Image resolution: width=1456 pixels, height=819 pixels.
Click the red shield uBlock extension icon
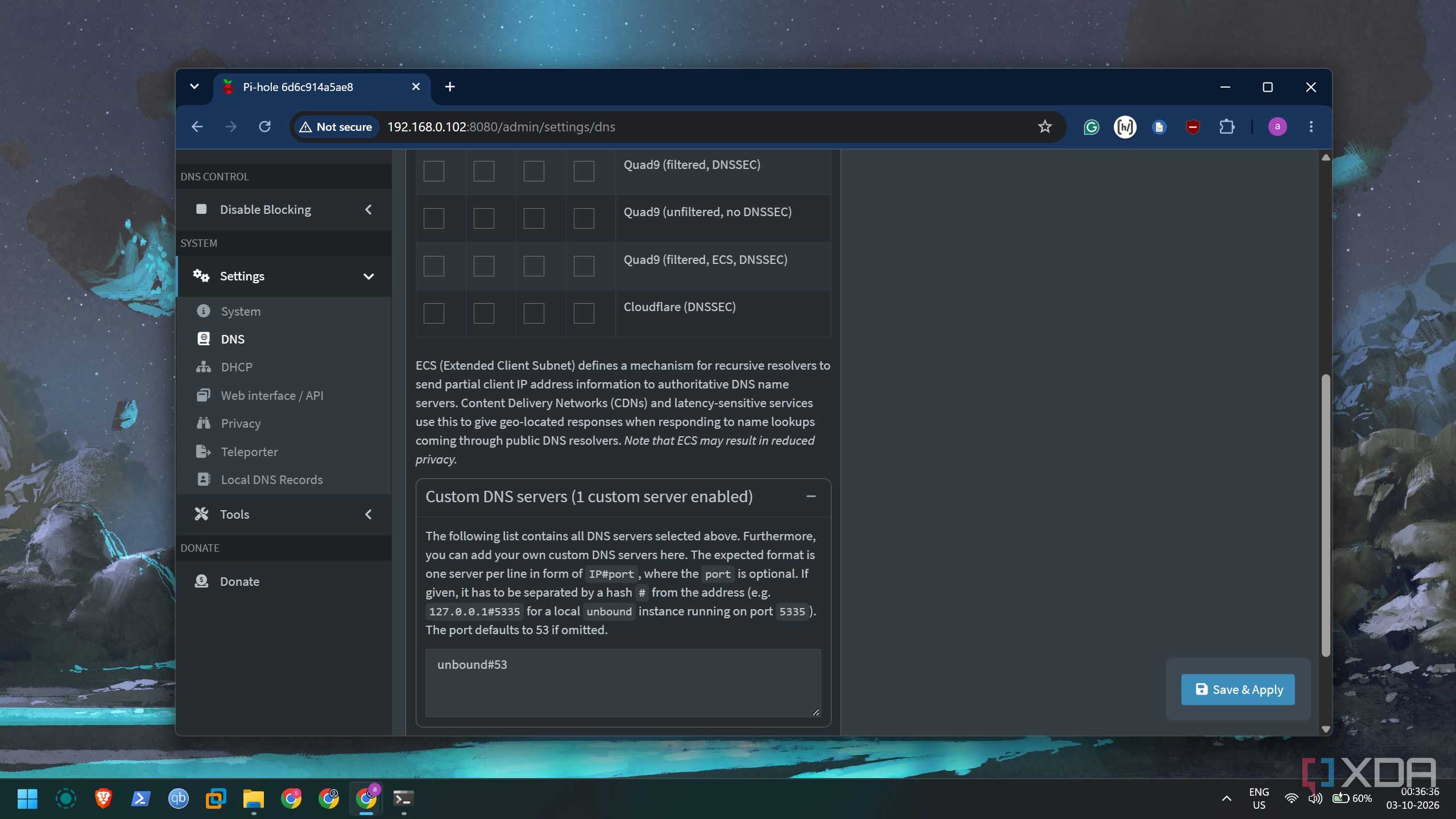click(x=1193, y=127)
